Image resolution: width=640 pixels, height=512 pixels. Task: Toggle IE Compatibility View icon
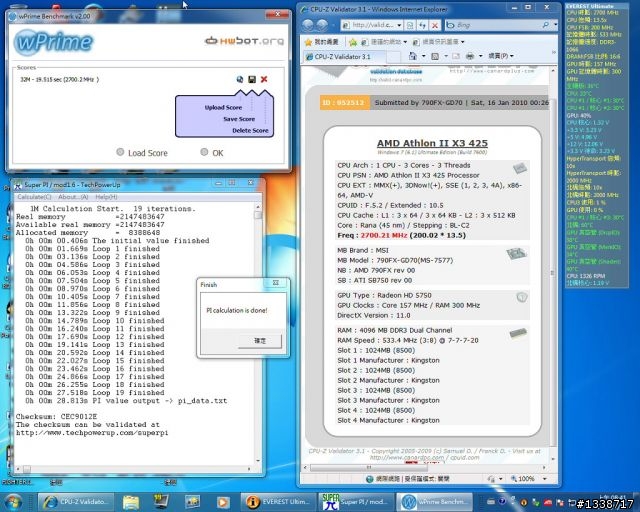click(410, 25)
